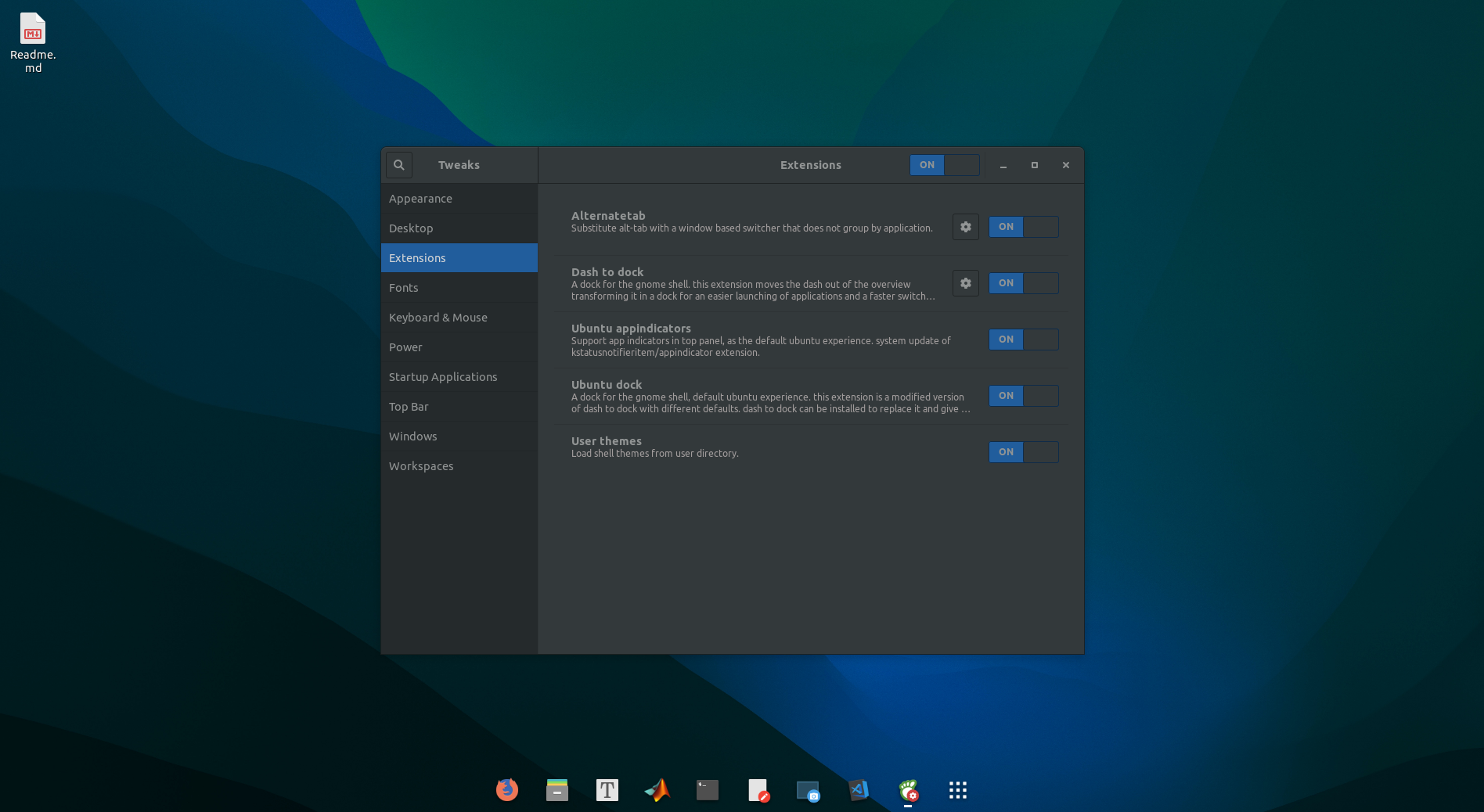
Task: Click the Extensions header title
Action: tap(811, 165)
